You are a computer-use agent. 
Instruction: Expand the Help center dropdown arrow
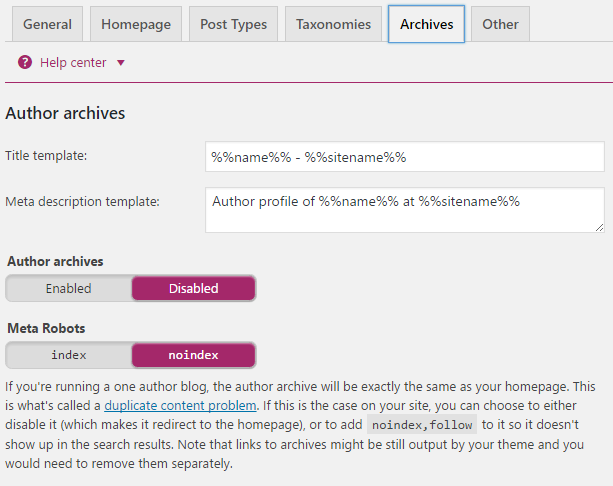tap(121, 63)
